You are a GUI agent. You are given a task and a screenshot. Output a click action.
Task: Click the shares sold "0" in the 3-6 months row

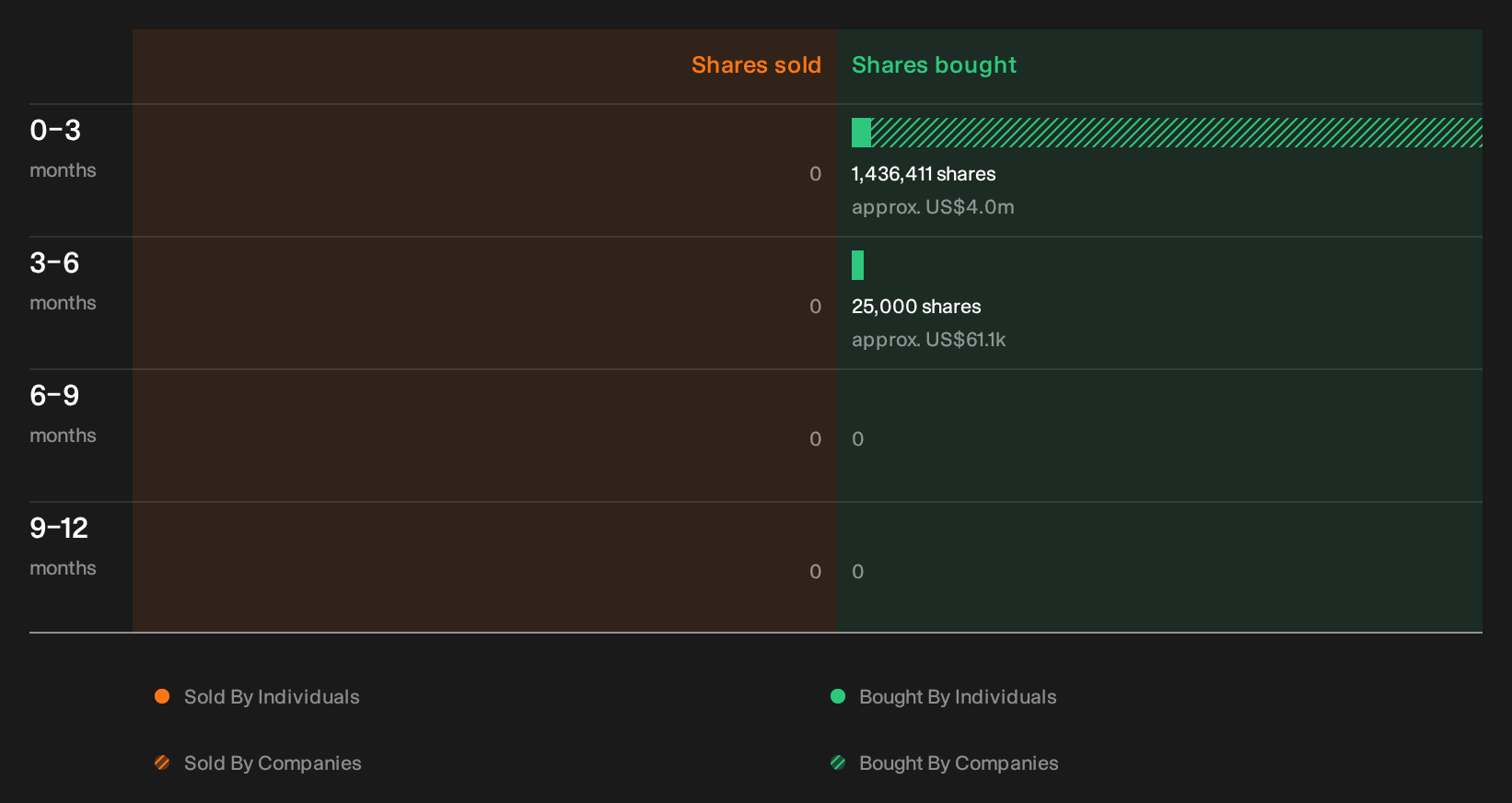point(815,307)
